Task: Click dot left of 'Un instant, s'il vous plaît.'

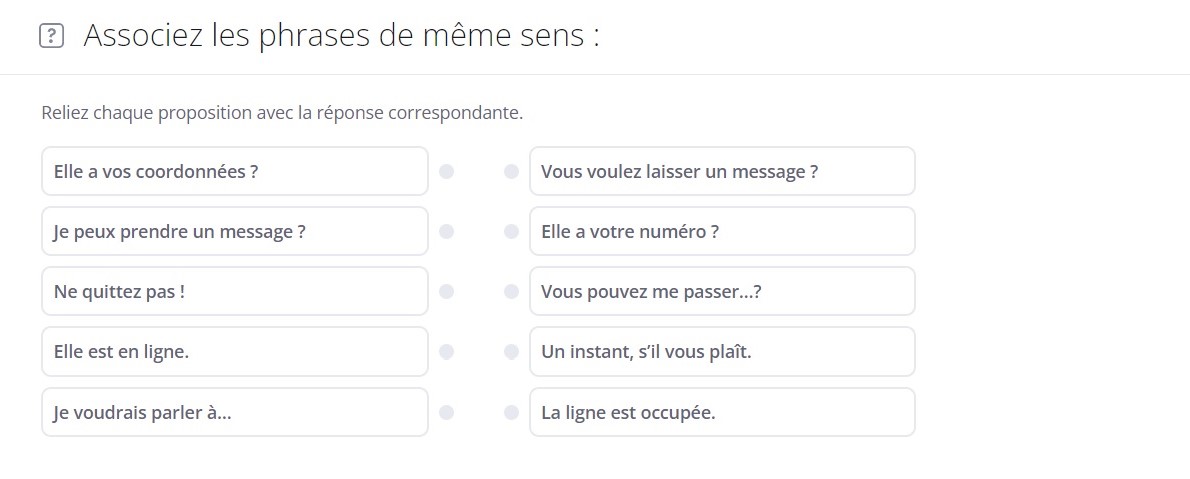Action: (511, 351)
